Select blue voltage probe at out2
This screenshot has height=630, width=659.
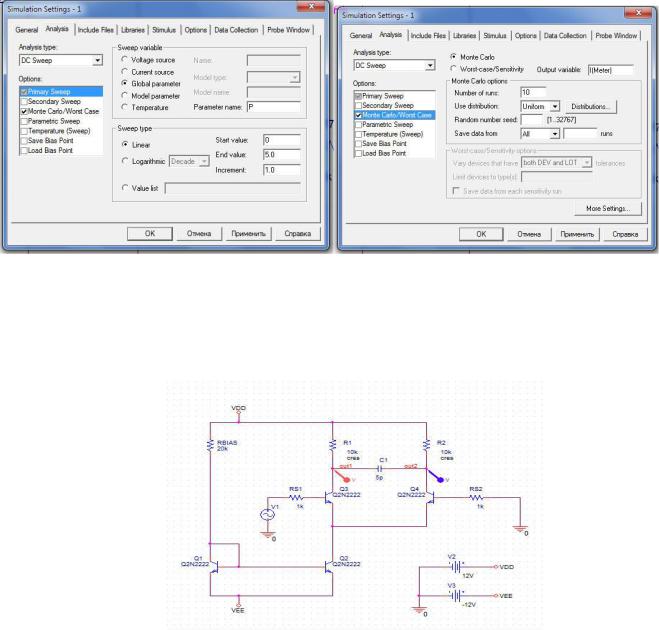[436, 476]
